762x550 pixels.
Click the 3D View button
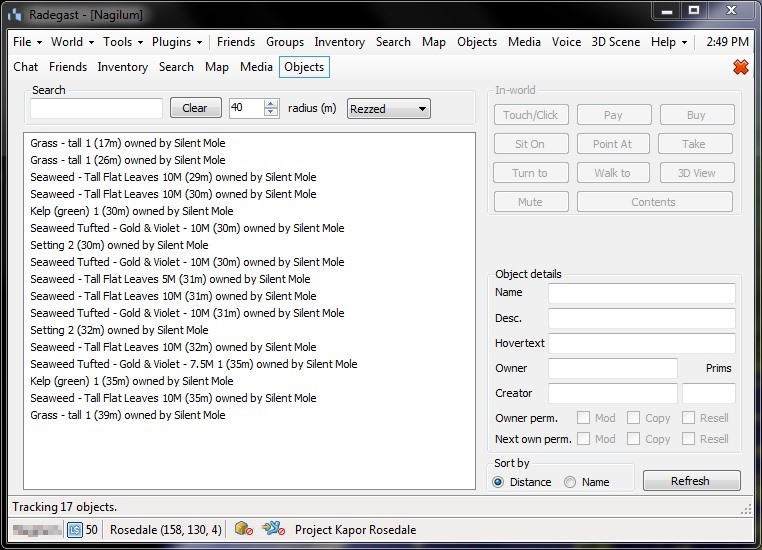tap(697, 173)
